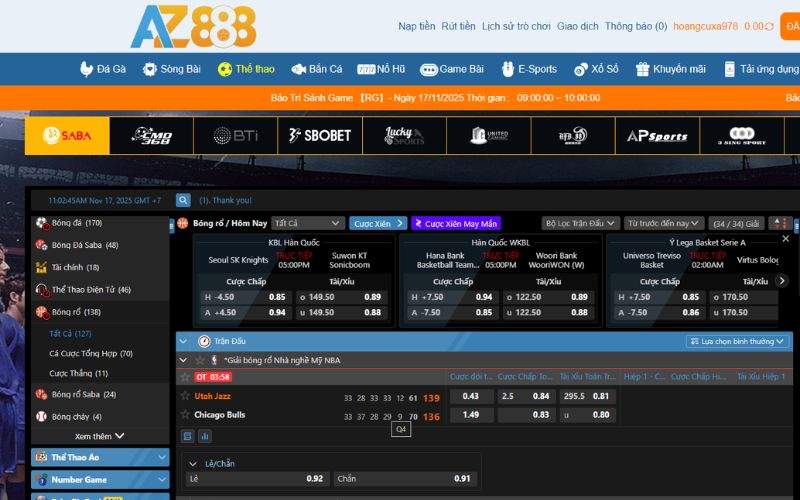The image size is (800, 500).
Task: Toggle the favorite star beside OT timer
Action: point(185,376)
